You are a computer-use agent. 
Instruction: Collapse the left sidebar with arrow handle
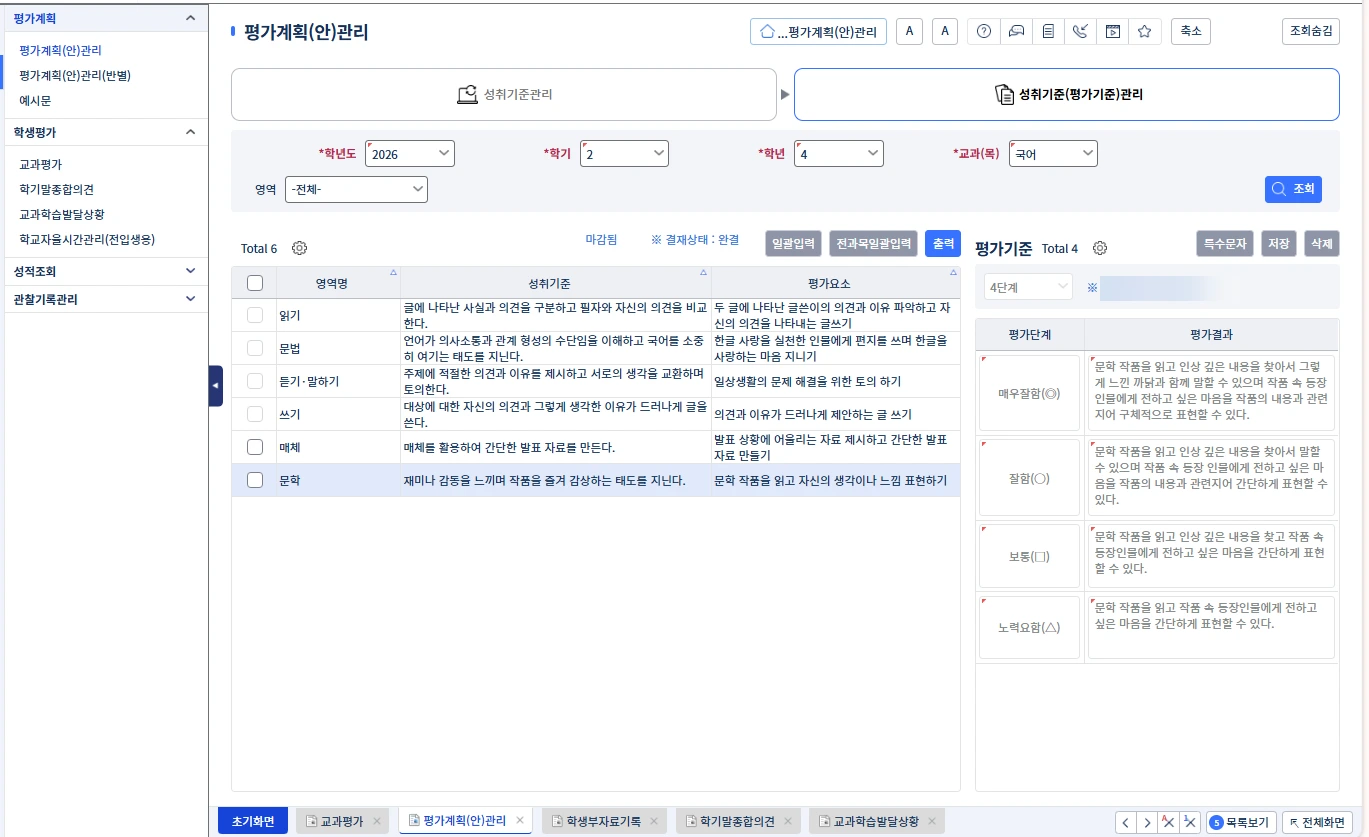tap(215, 386)
